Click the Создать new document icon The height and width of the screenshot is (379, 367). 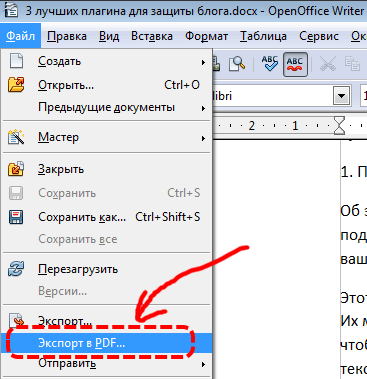click(16, 61)
